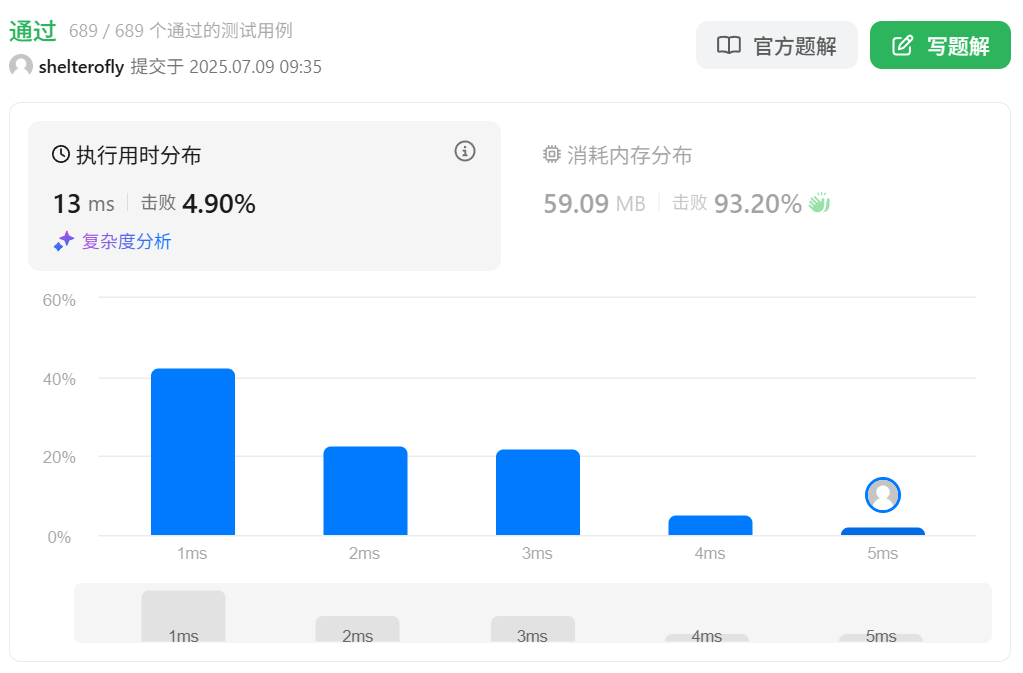Click the 5ms bar in the range slider

click(881, 638)
